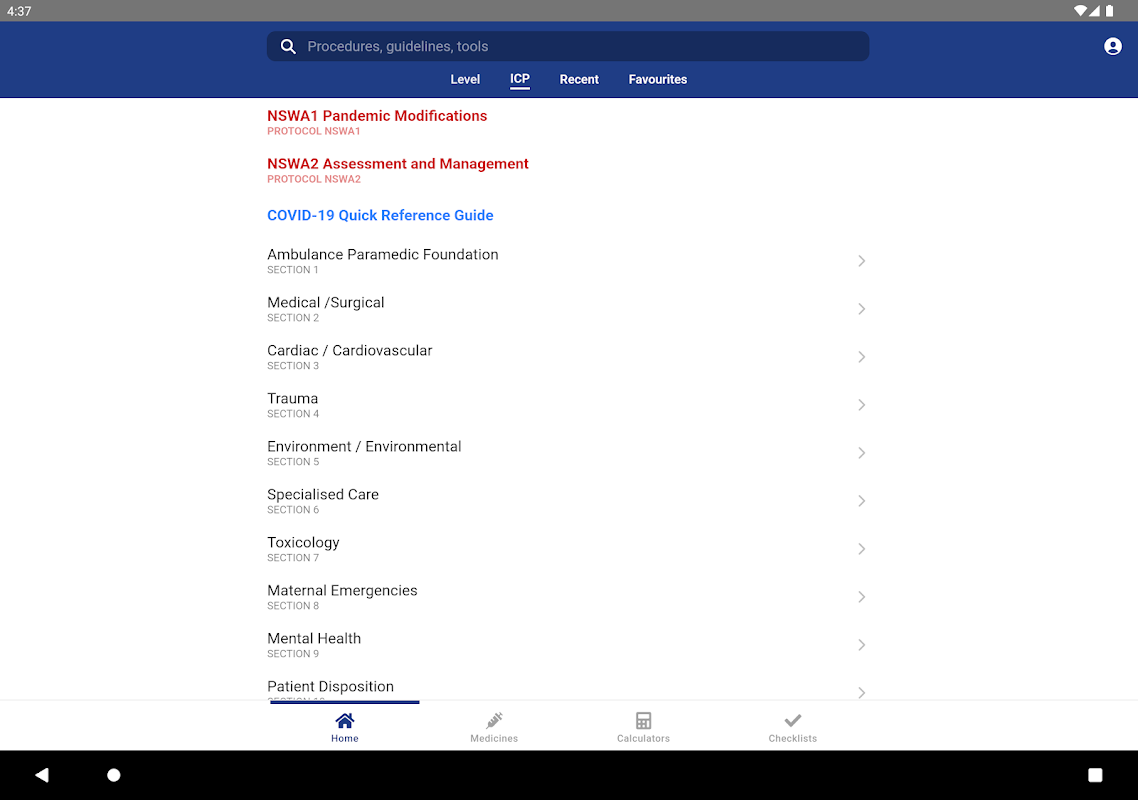
Task: Select Trauma row text
Action: [292, 399]
